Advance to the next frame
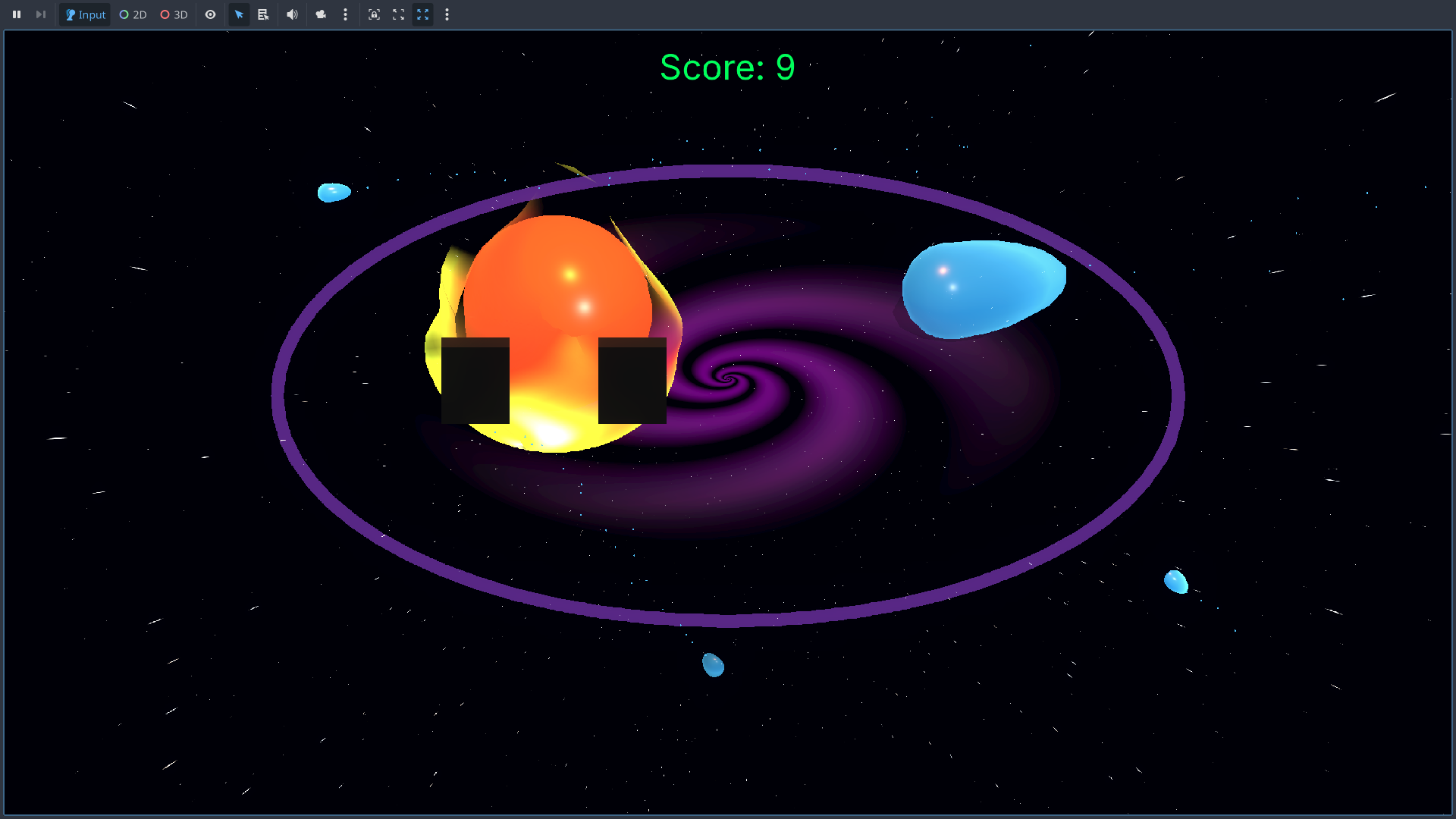This screenshot has height=819, width=1456. pos(41,14)
